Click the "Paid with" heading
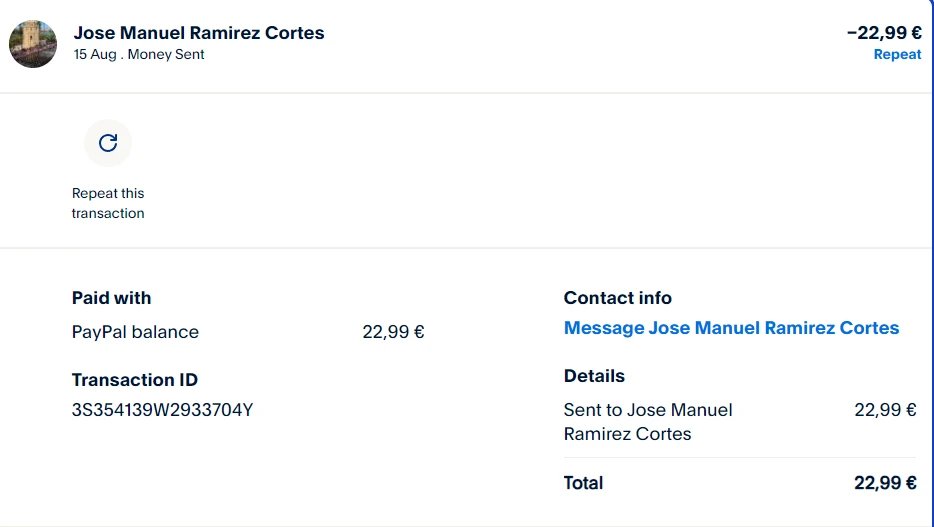Screen dimensions: 934x527 (x=111, y=298)
